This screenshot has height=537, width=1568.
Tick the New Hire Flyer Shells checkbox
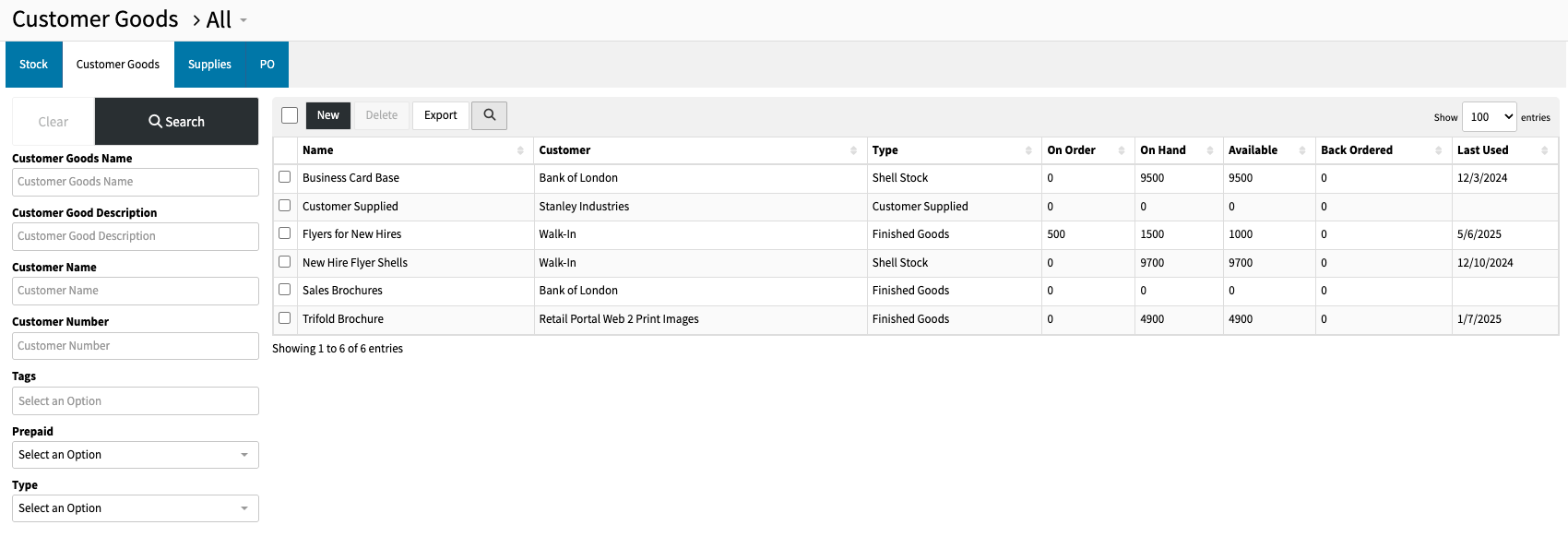(285, 262)
